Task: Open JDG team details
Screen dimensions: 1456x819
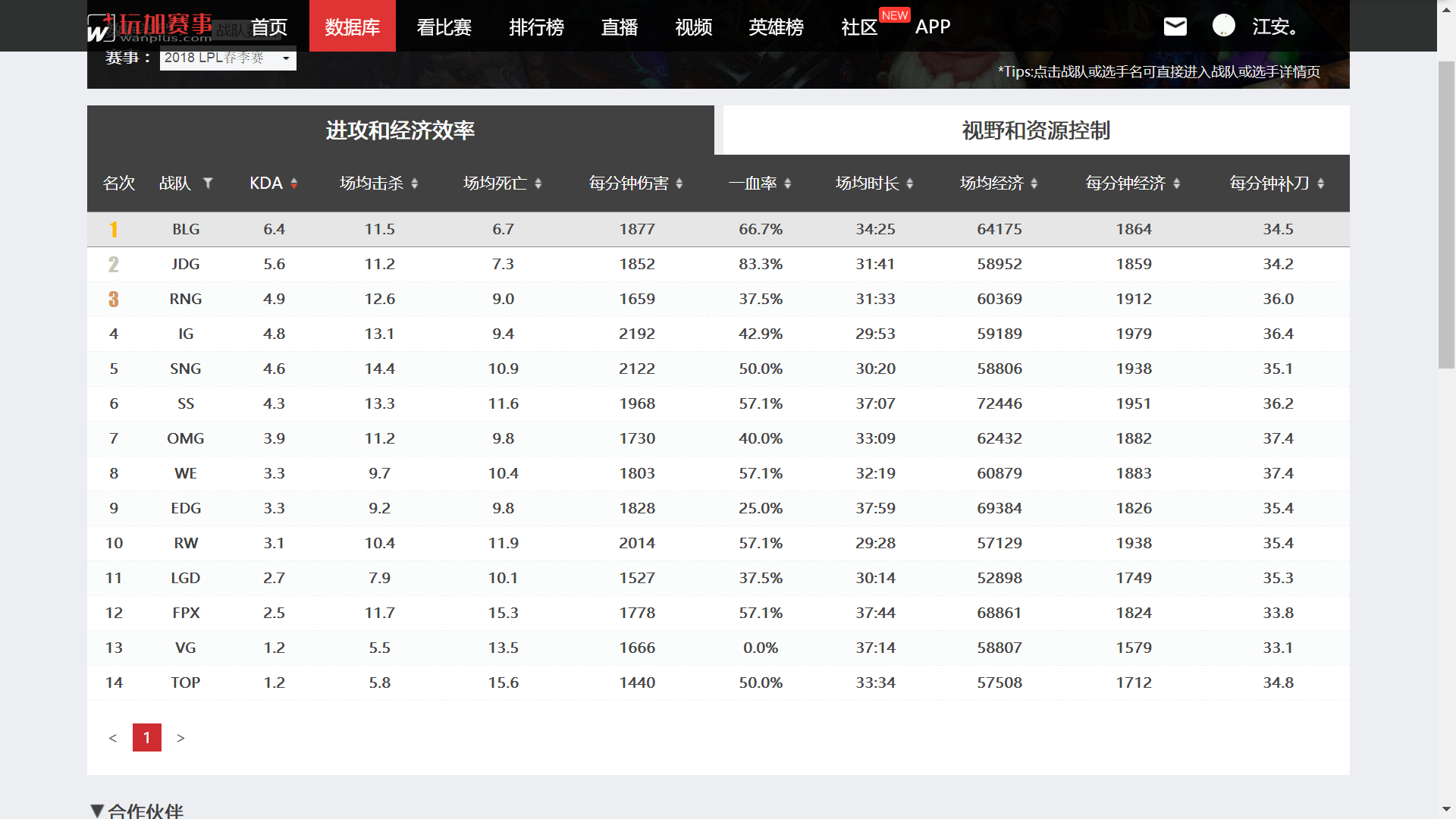Action: click(186, 264)
